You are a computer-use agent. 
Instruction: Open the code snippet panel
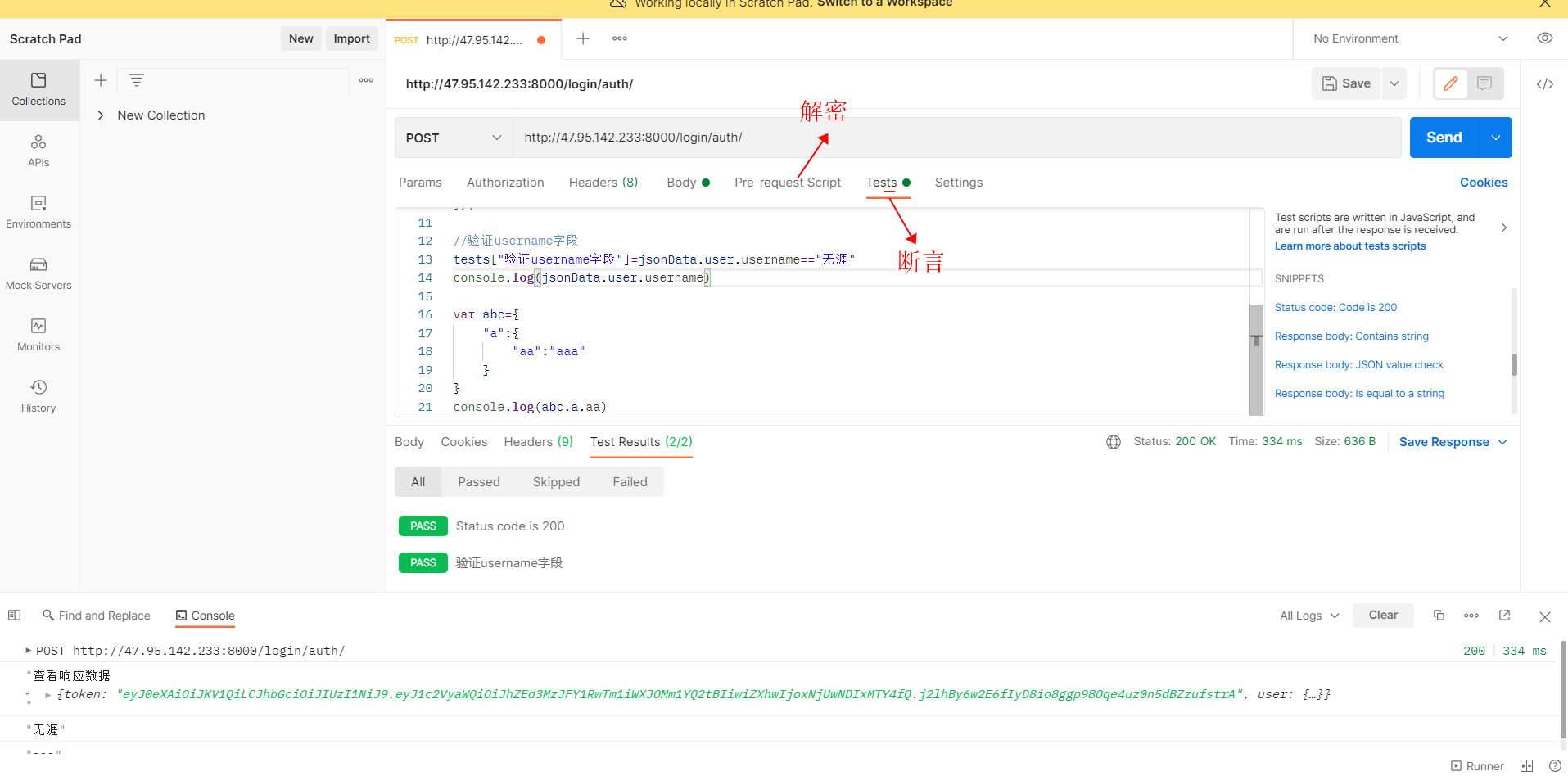(x=1545, y=84)
